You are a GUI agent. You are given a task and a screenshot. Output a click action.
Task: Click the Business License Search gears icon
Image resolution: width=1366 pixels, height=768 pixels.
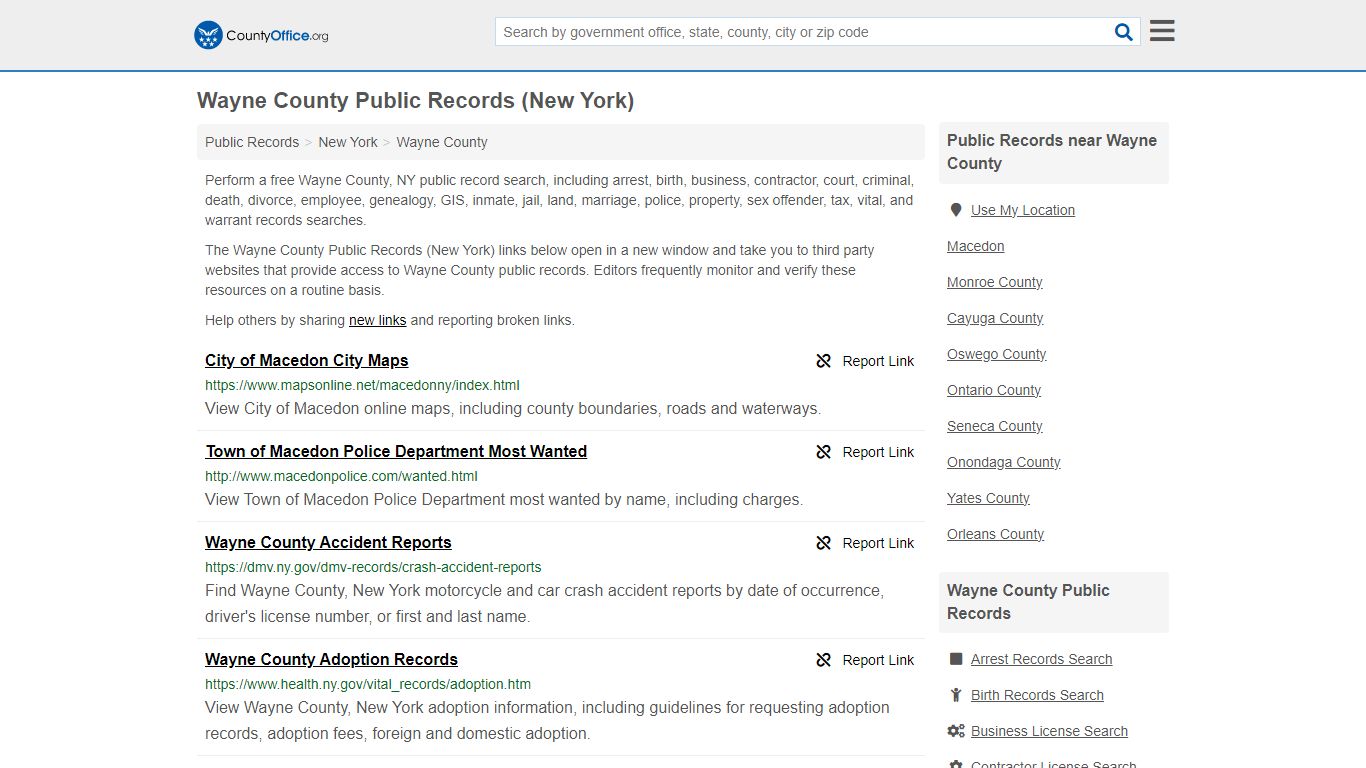[956, 731]
